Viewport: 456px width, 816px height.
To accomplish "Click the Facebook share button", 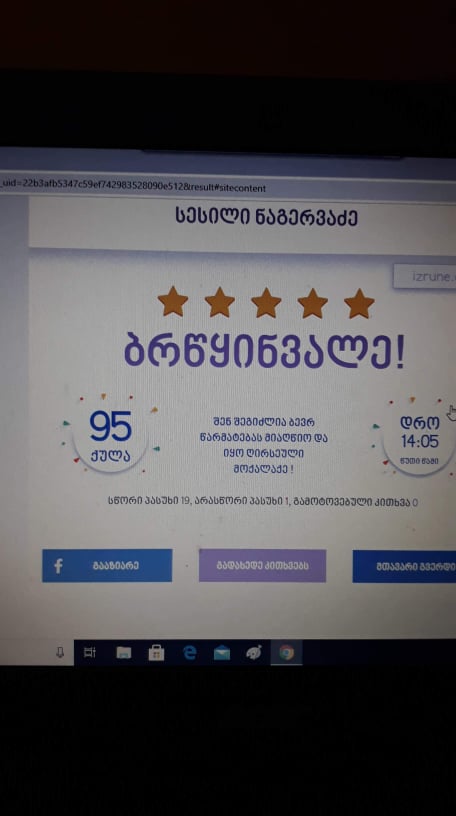I will (107, 566).
